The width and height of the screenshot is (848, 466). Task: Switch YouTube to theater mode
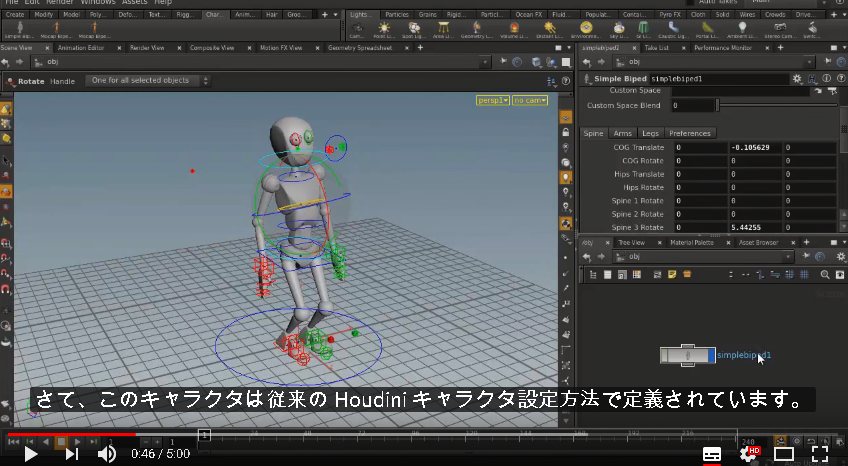click(784, 454)
